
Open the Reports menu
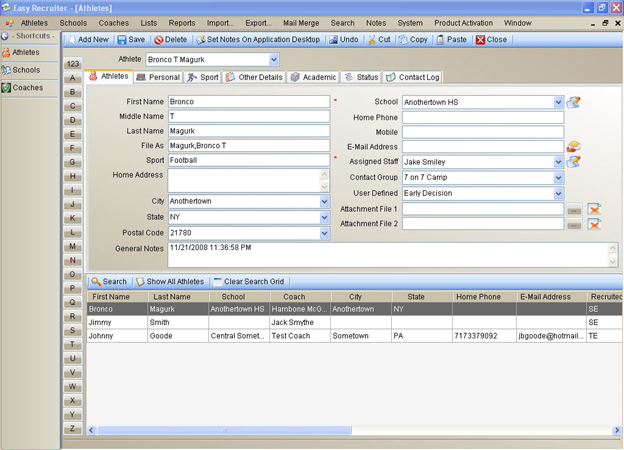pyautogui.click(x=182, y=23)
